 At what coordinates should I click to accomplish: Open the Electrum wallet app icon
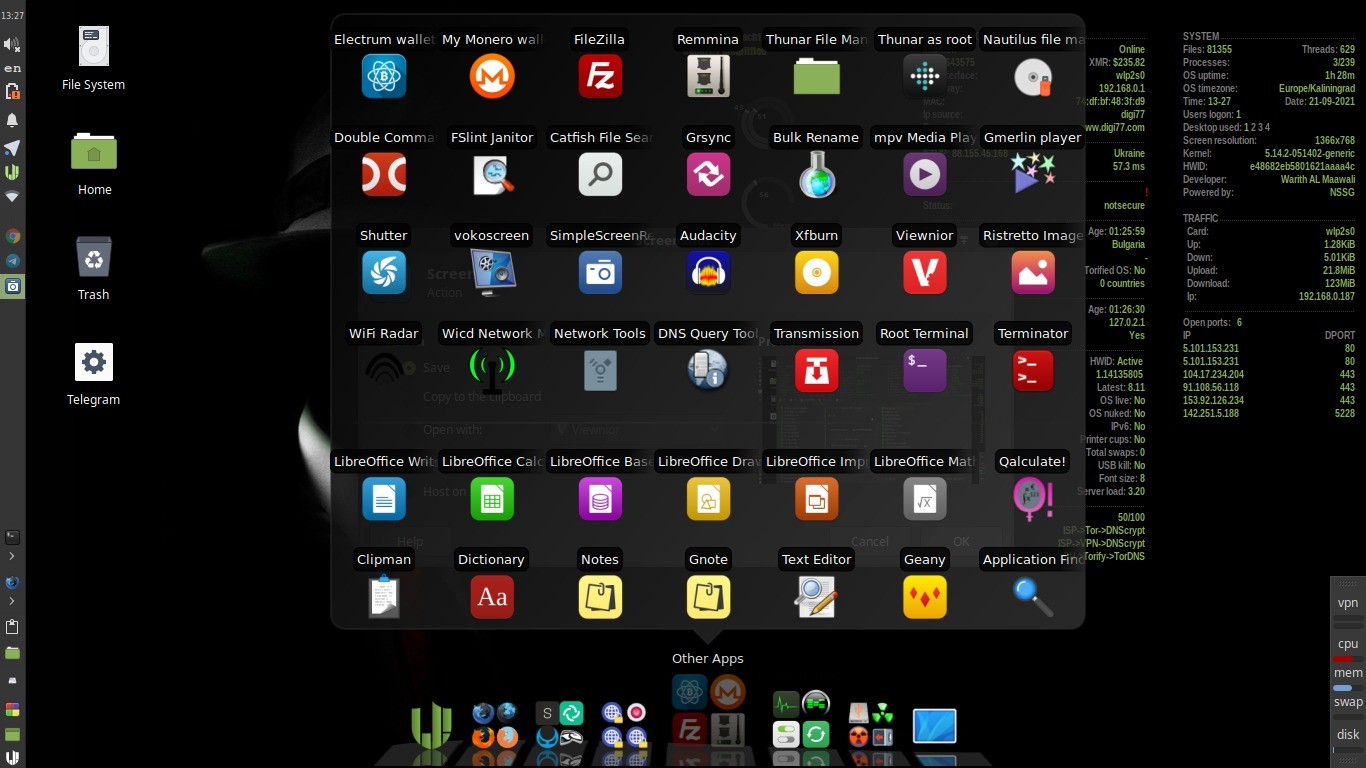tap(384, 76)
